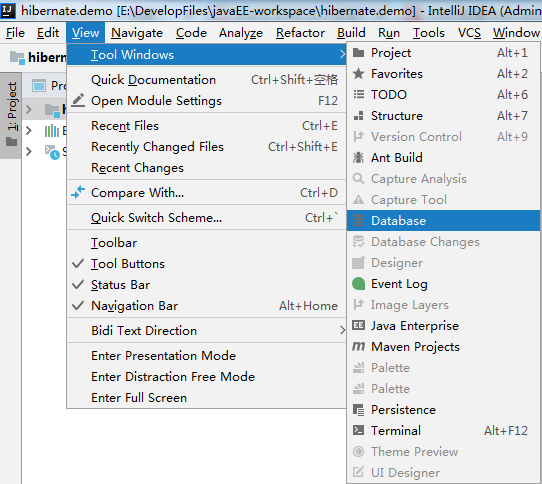Screen dimensions: 542x484
Task: Select Quick Switch Scheme entry
Action: 206,217
